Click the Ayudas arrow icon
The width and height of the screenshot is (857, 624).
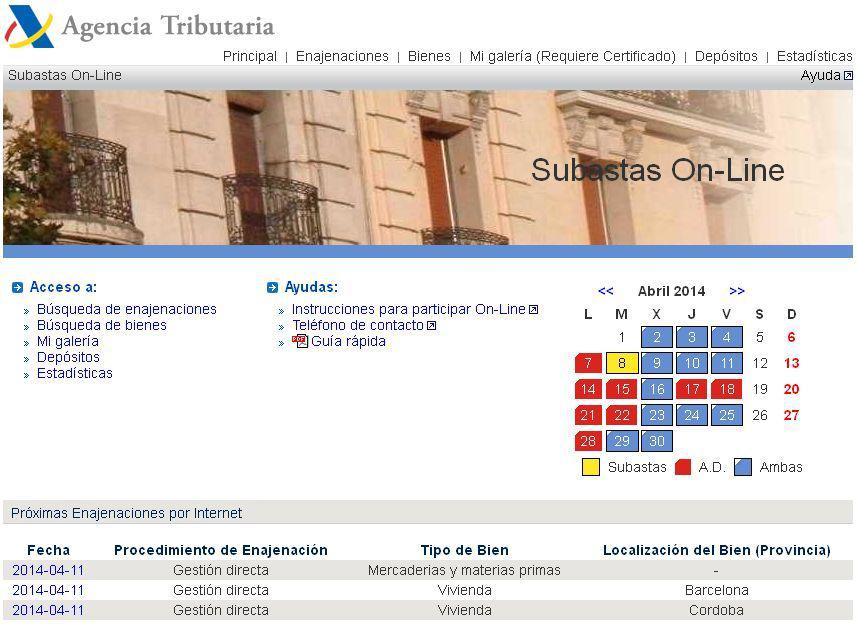[272, 288]
